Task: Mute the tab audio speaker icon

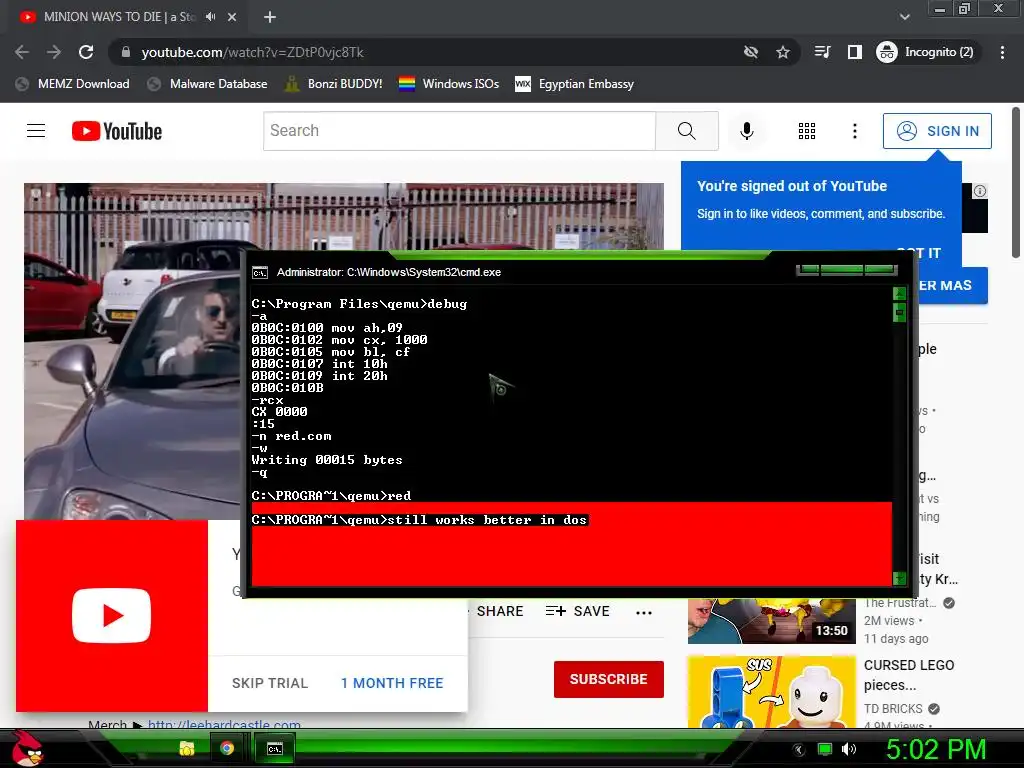Action: [210, 17]
